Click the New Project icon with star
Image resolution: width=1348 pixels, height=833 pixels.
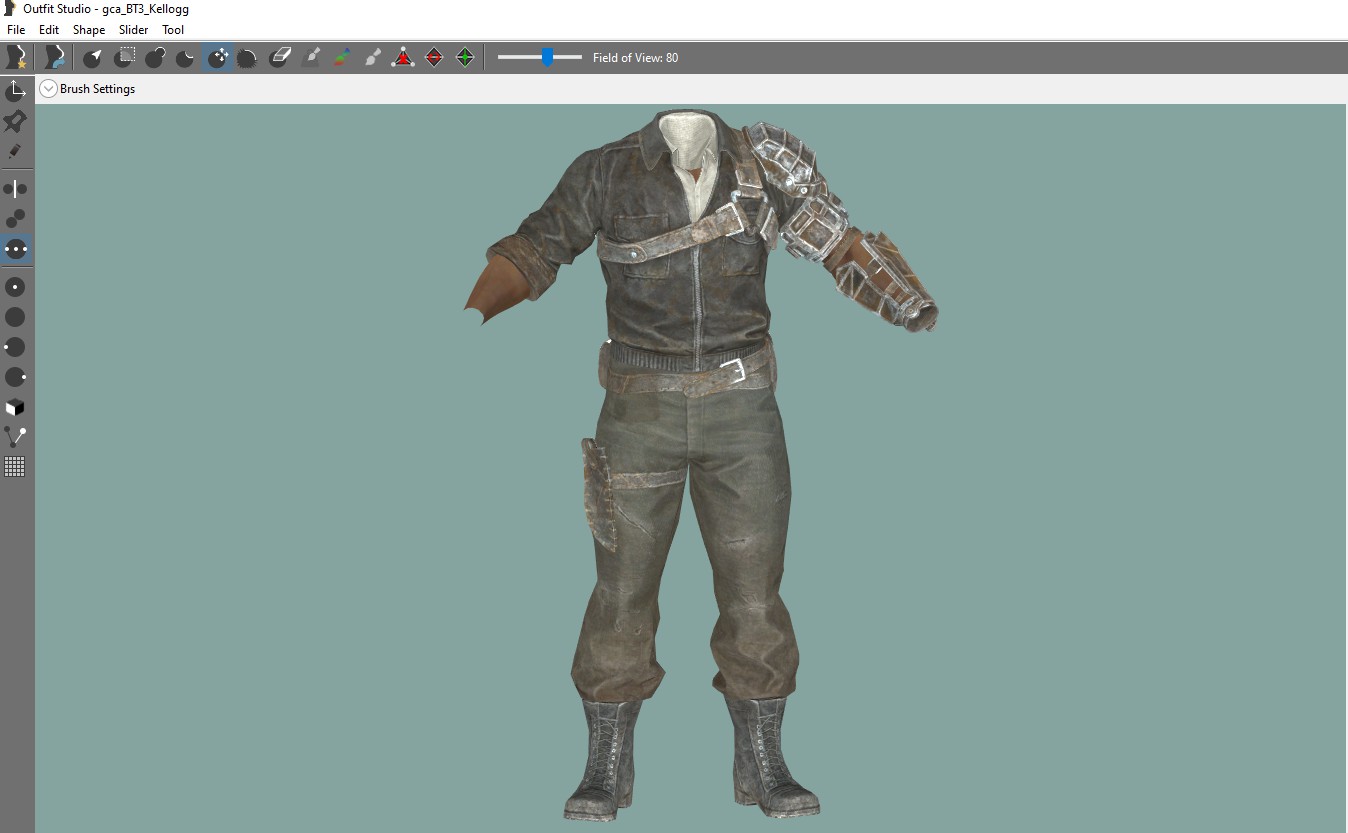(16, 57)
